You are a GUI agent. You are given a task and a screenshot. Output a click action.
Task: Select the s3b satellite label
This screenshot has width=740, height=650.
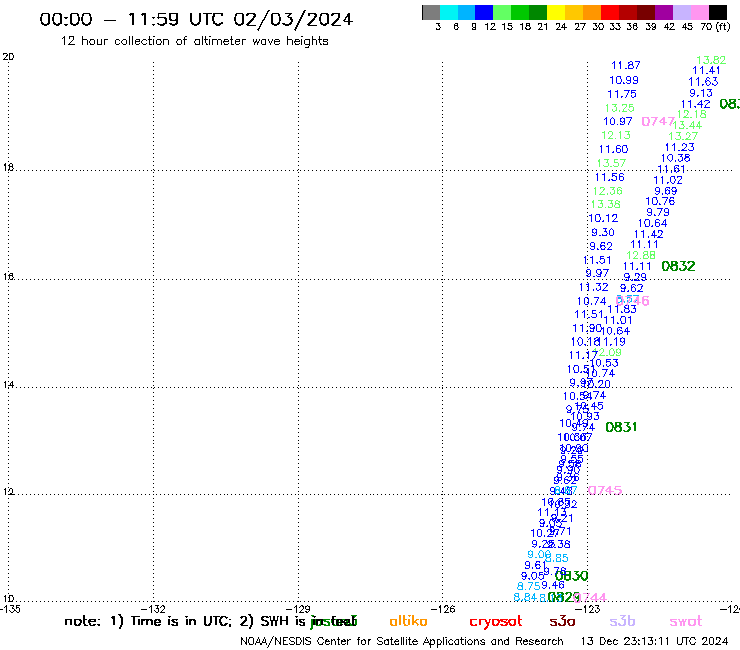click(622, 621)
